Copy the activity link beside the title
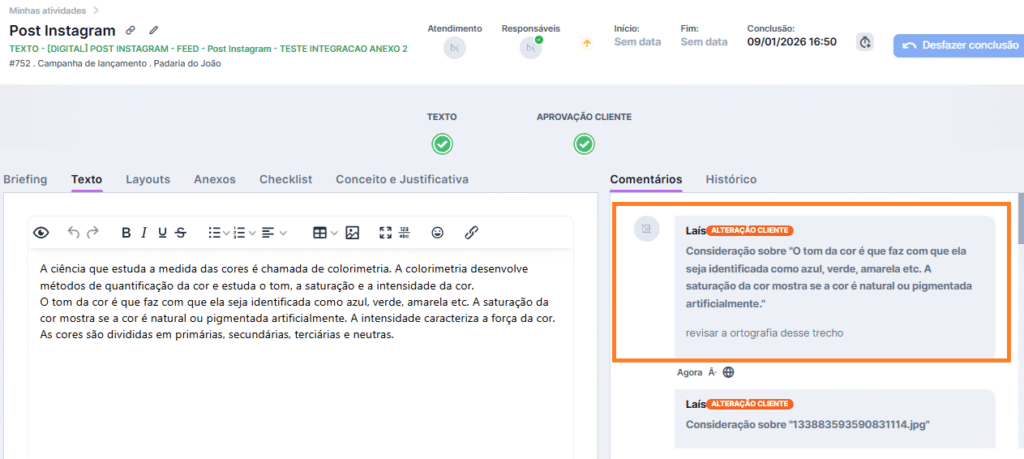Viewport: 1024px width, 459px height. (132, 30)
